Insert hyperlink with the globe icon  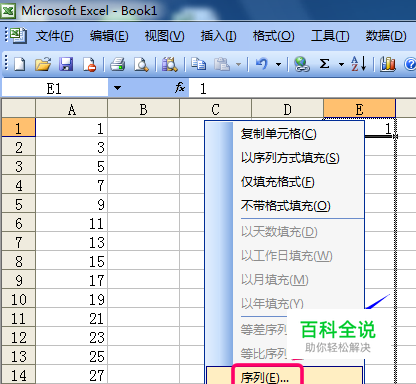tap(302, 64)
